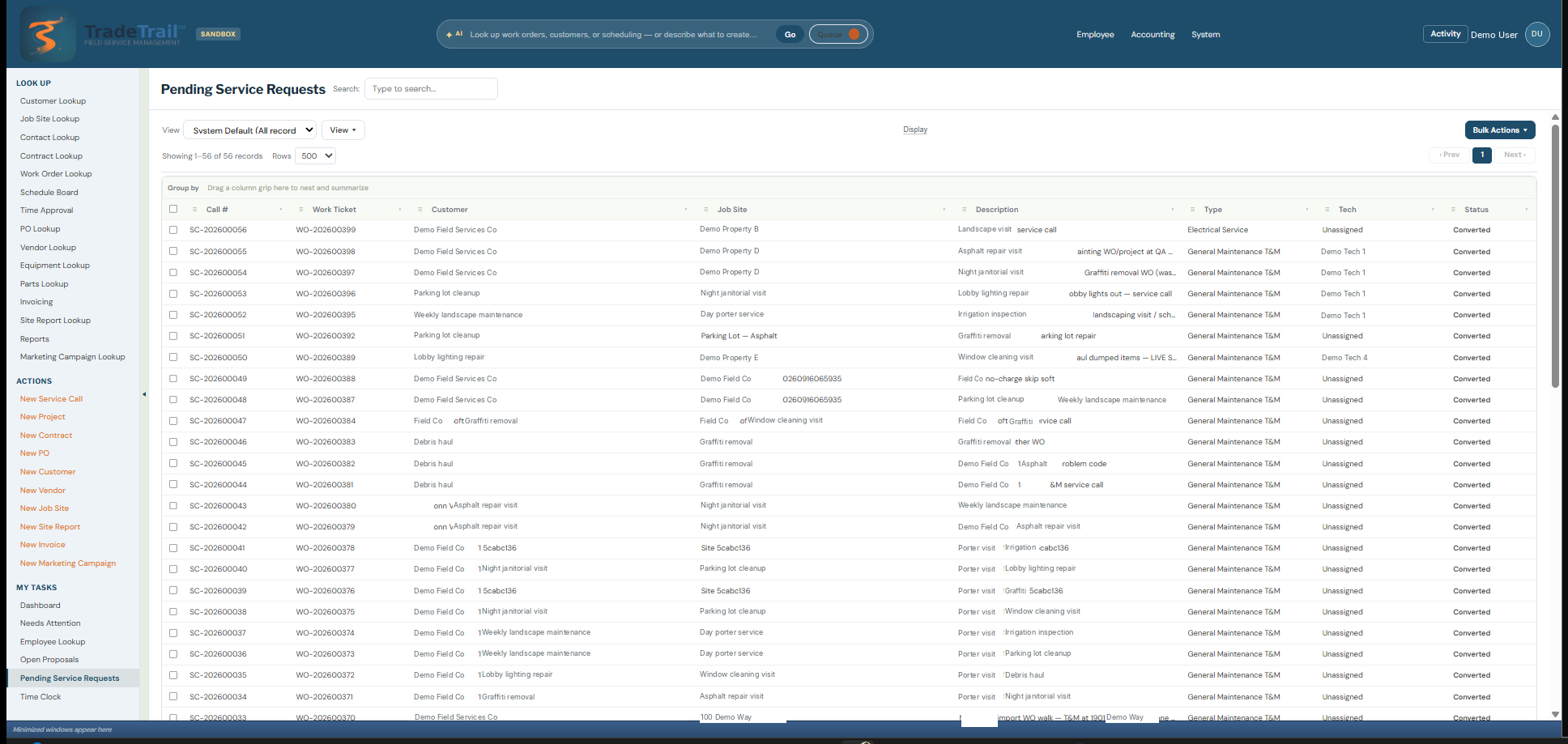Image resolution: width=1568 pixels, height=744 pixels.
Task: Grab the Description column grip icon
Action: [964, 210]
